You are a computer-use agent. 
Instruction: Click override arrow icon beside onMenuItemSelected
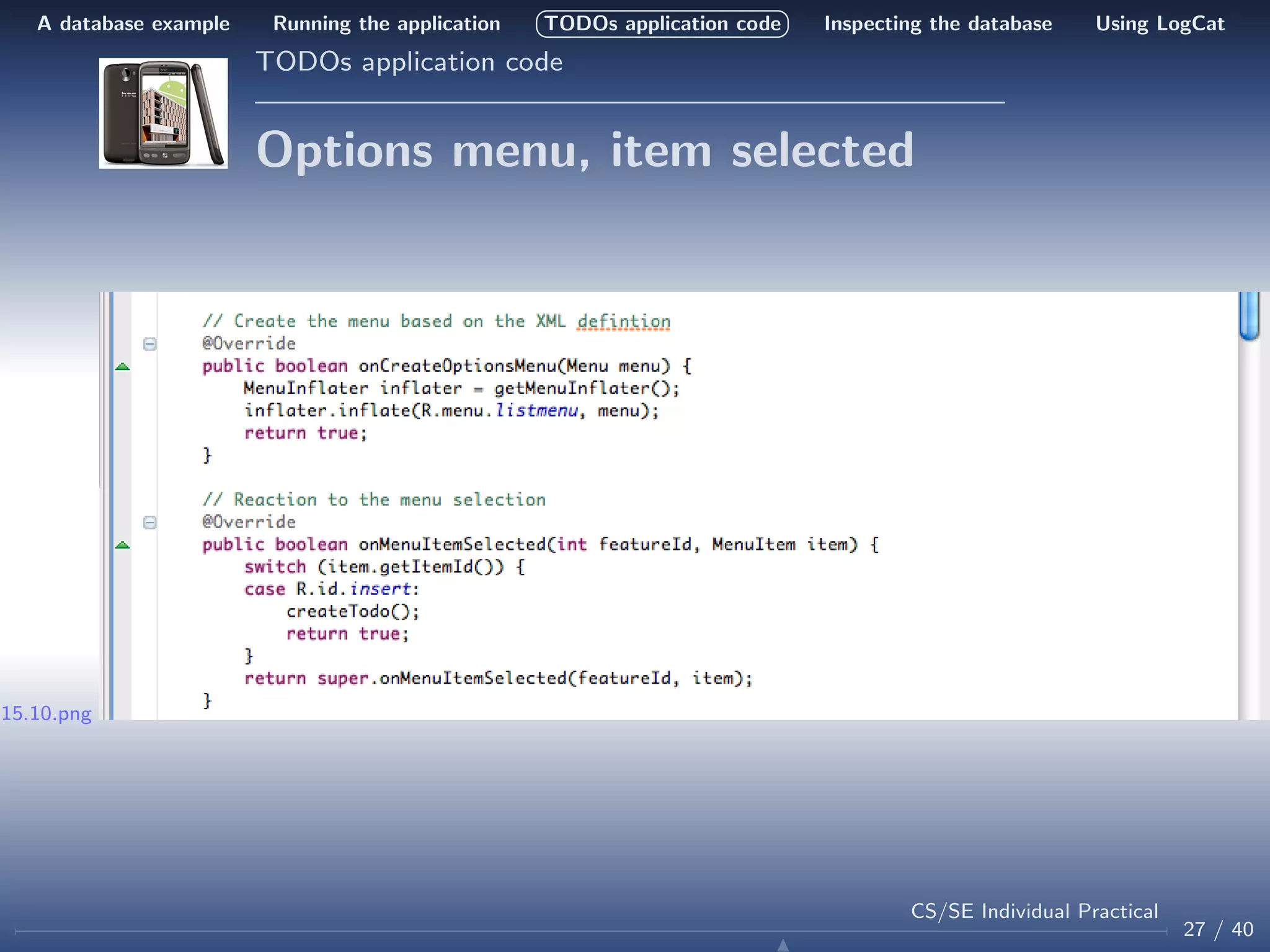(123, 545)
